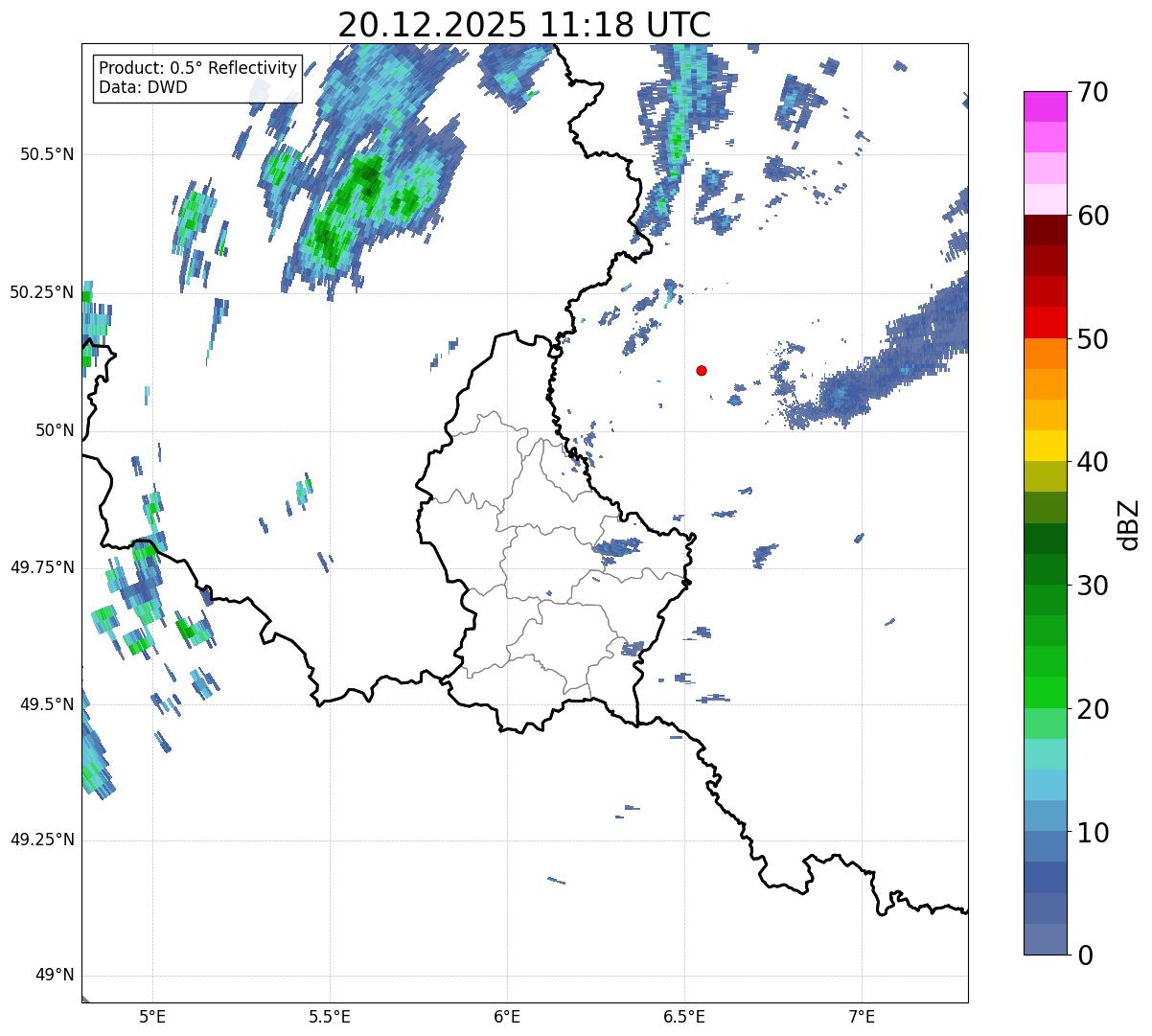Screen dimensions: 1152x1036
Task: Click the "Product: 0.5° Reflectivity" label
Action: pyautogui.click(x=197, y=69)
